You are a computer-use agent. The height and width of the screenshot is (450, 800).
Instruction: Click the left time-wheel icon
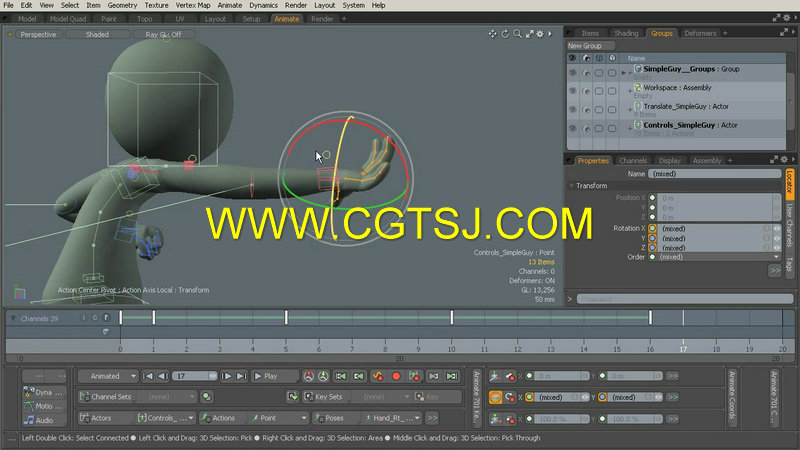[x=308, y=376]
